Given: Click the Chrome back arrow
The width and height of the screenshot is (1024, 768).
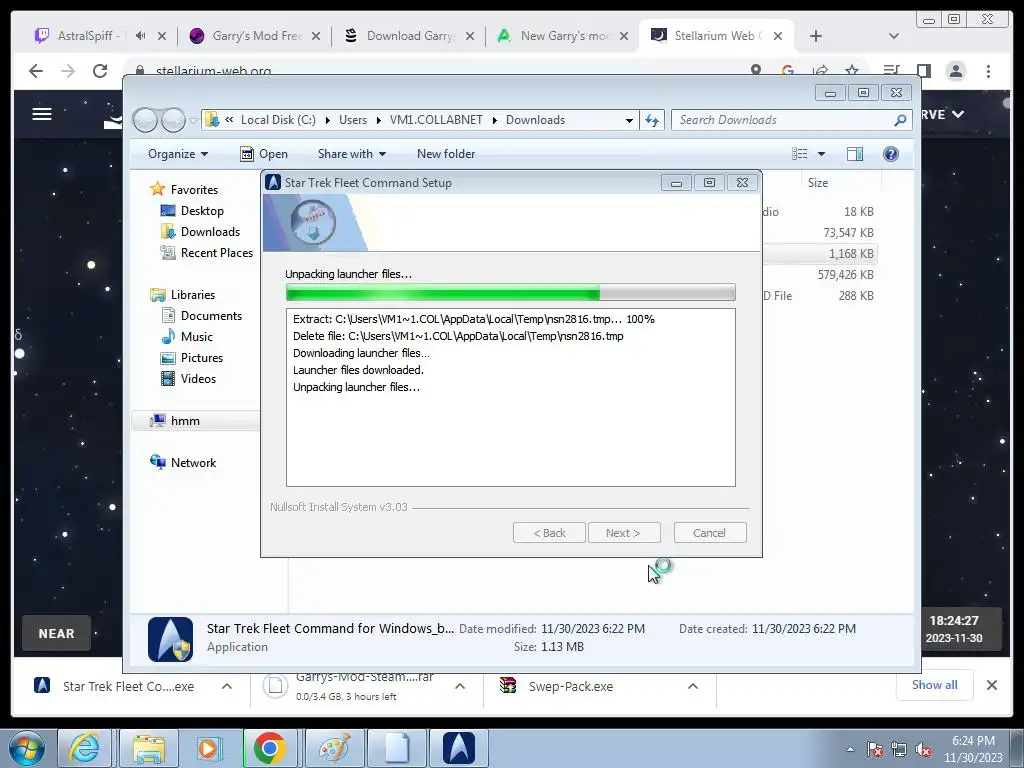Looking at the screenshot, I should 36,71.
